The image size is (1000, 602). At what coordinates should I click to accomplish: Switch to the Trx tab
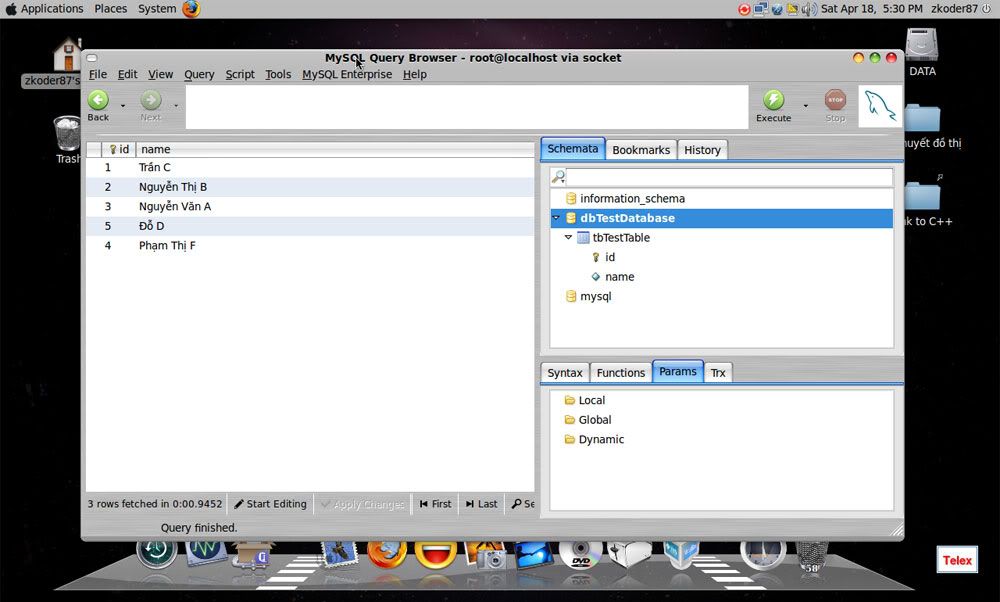coord(718,372)
